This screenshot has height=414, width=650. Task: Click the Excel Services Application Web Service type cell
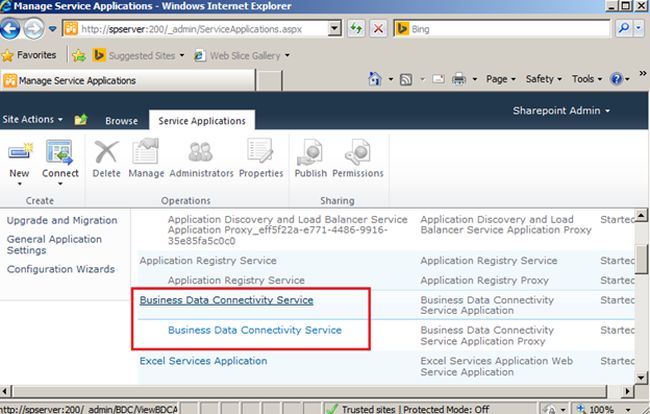click(496, 366)
